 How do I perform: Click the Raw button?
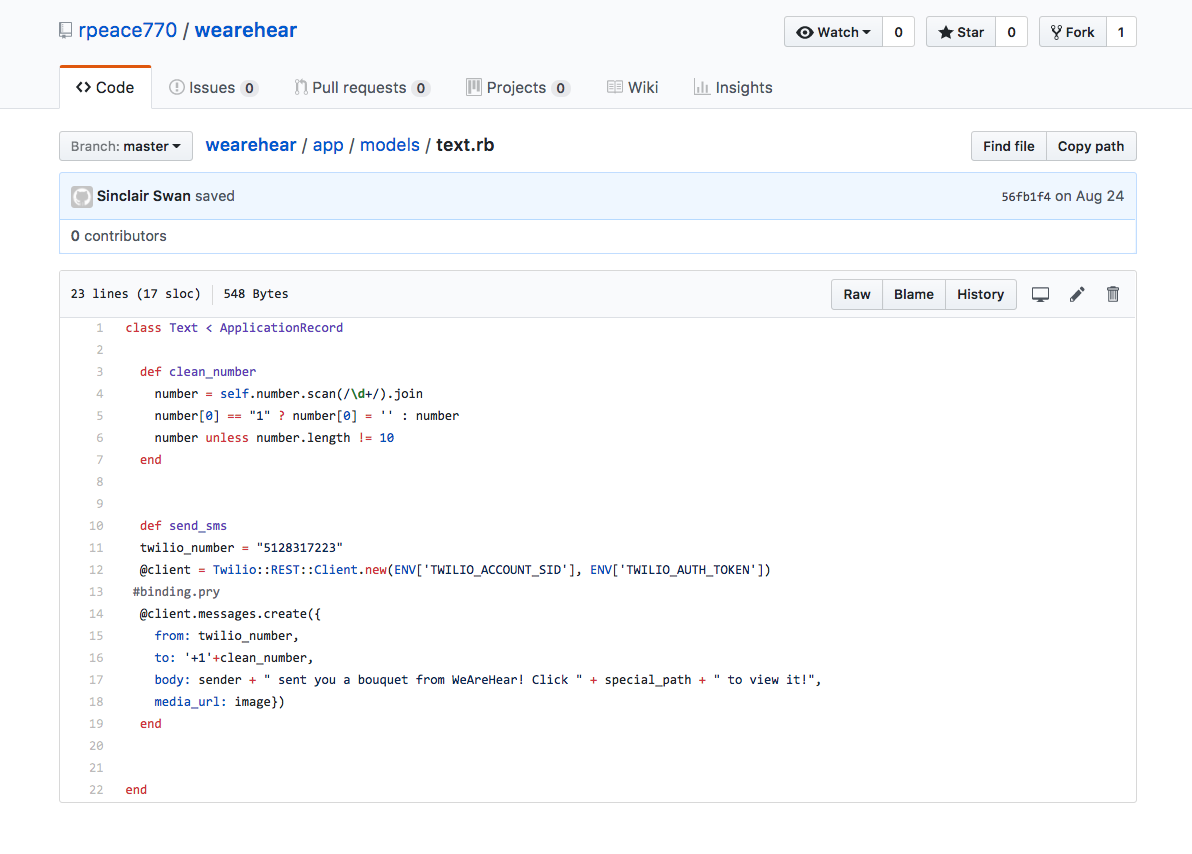[857, 294]
